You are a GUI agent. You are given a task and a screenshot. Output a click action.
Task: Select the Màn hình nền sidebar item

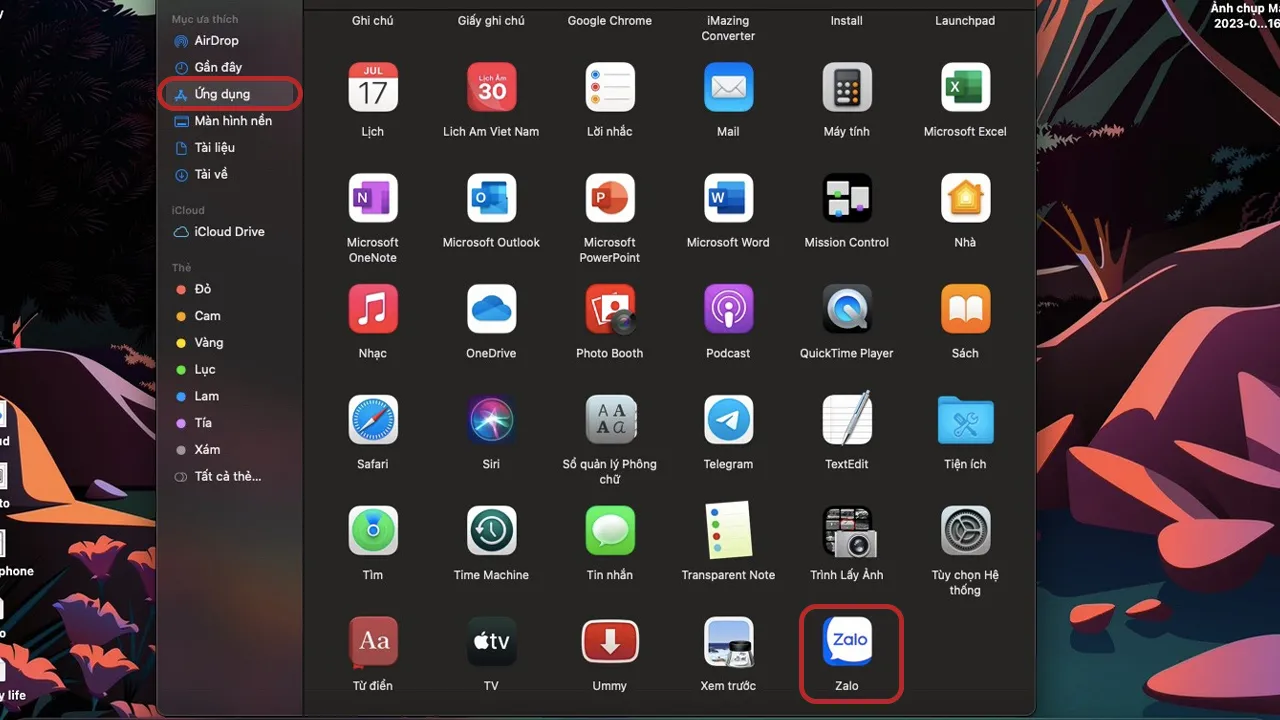[233, 121]
